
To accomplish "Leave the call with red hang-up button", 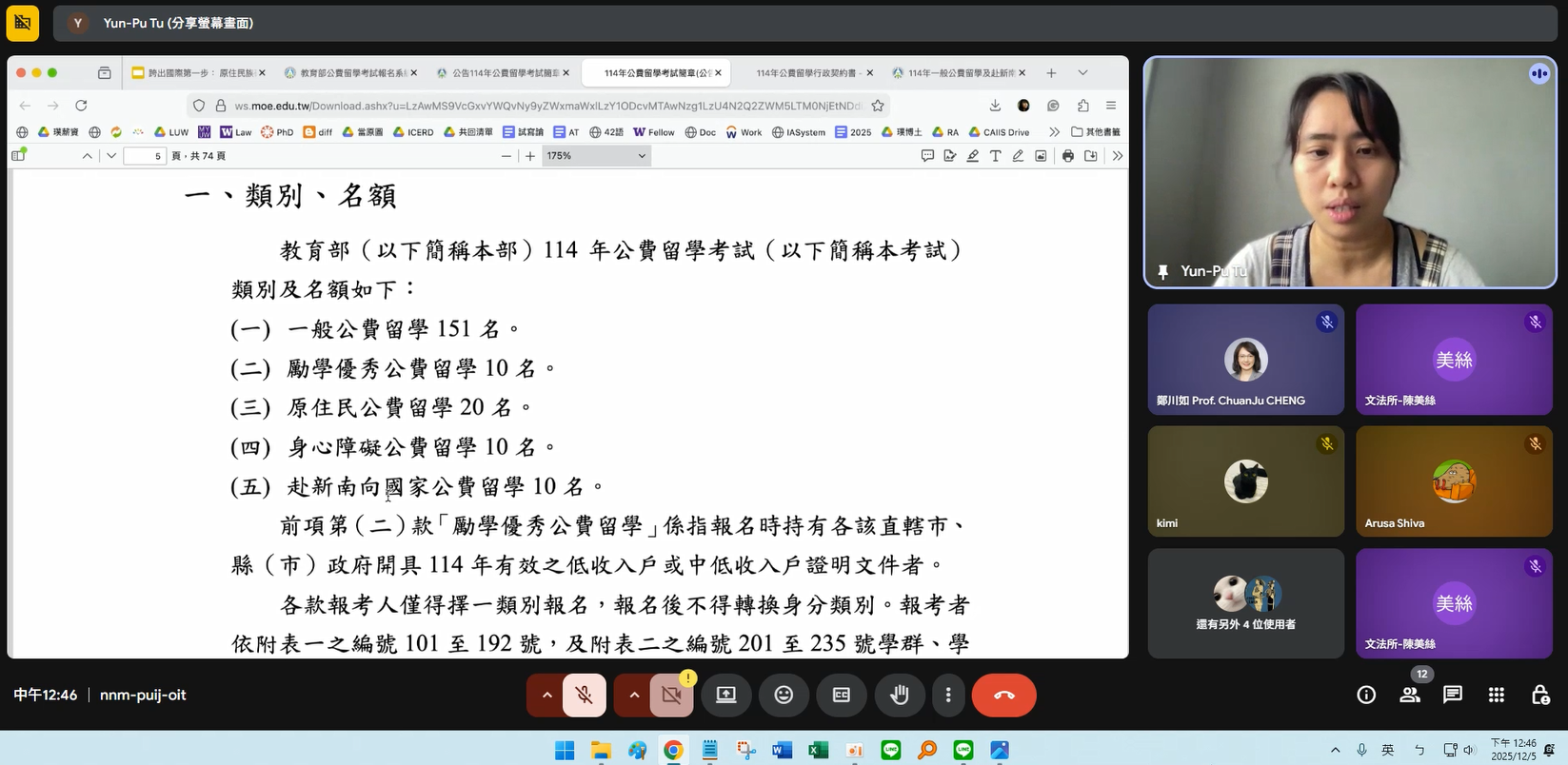I will 1004,696.
